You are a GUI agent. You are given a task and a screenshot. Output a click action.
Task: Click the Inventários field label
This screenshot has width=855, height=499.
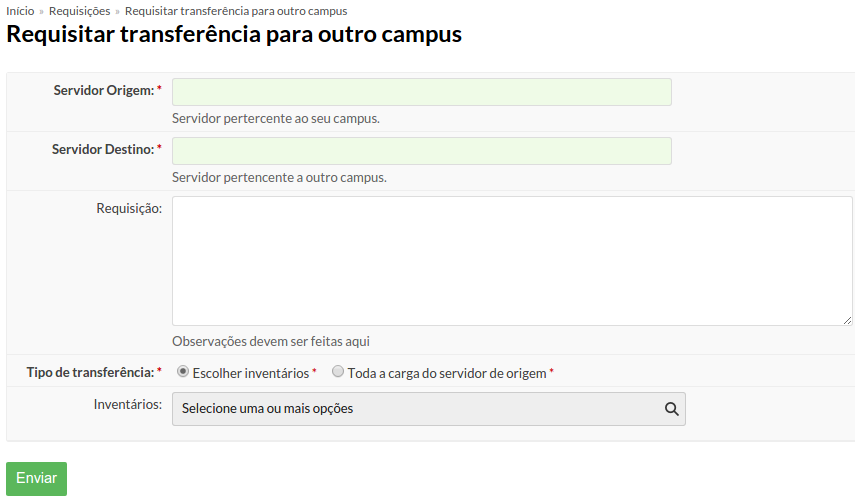click(128, 404)
